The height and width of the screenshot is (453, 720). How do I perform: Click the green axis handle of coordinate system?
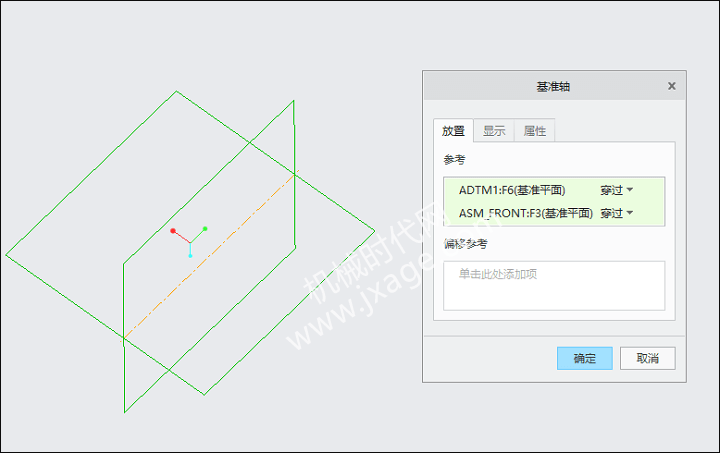pyautogui.click(x=205, y=229)
